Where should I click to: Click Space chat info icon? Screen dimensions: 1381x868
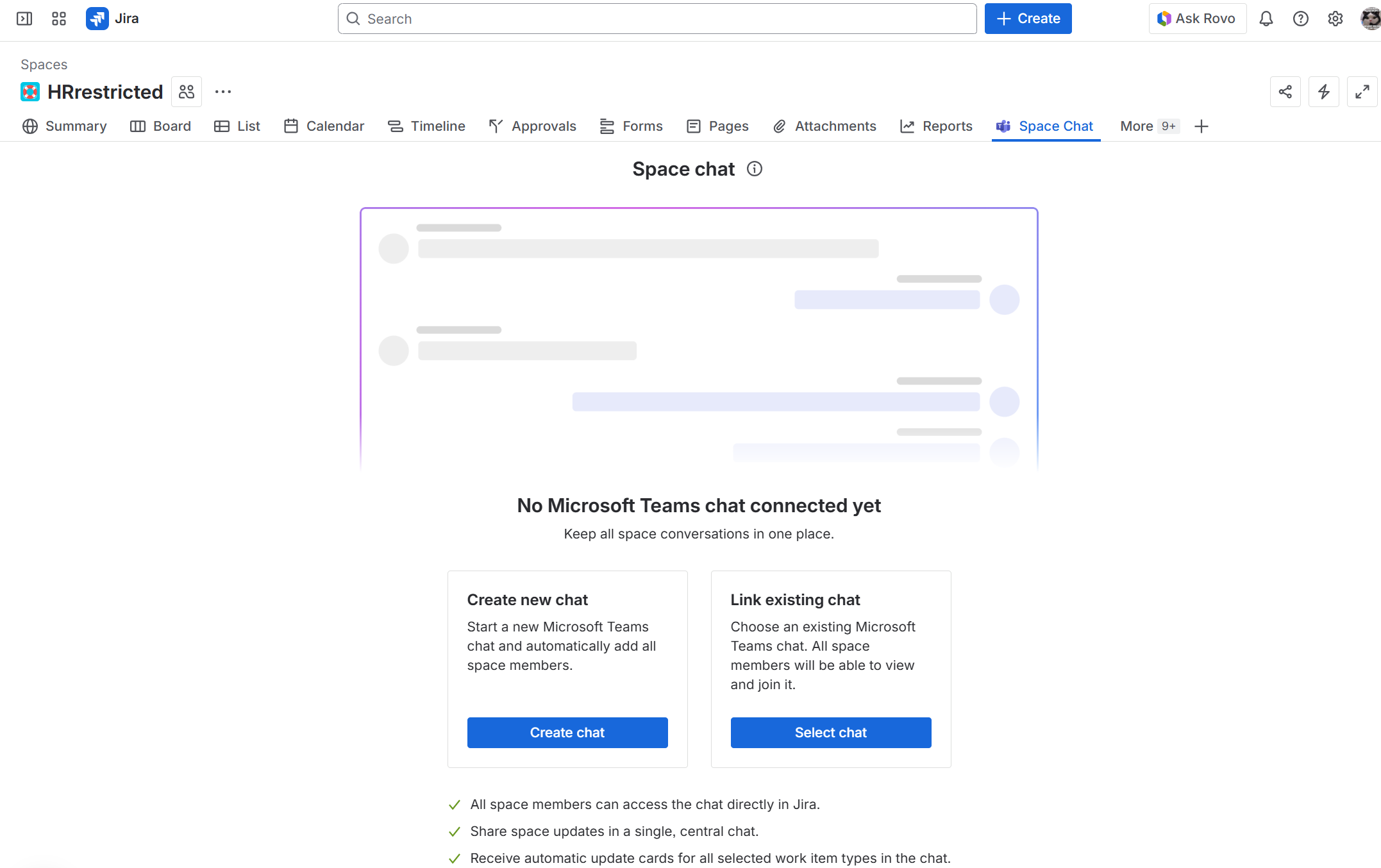[755, 169]
